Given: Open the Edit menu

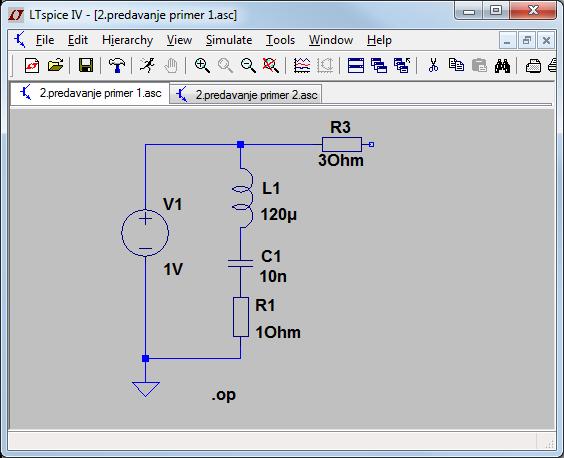Looking at the screenshot, I should click(x=78, y=40).
